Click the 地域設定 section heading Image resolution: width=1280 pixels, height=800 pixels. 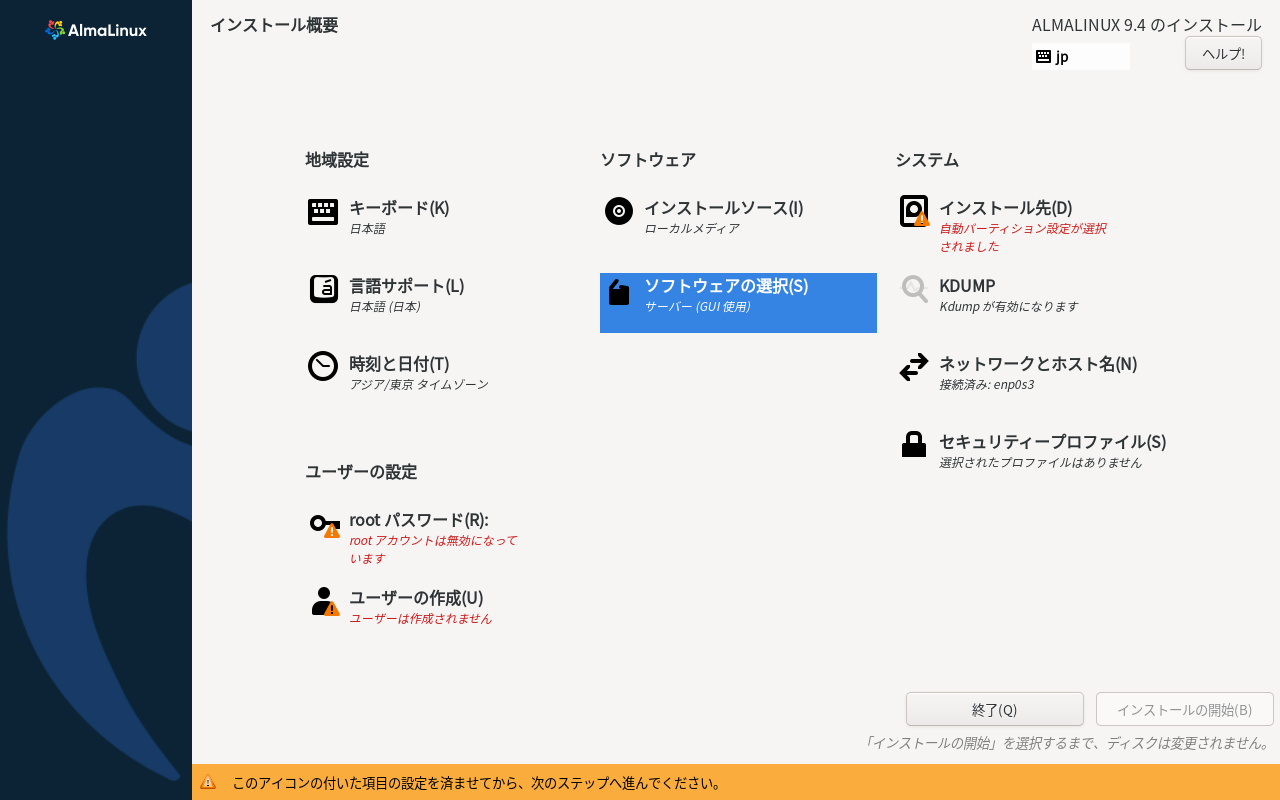tap(337, 159)
